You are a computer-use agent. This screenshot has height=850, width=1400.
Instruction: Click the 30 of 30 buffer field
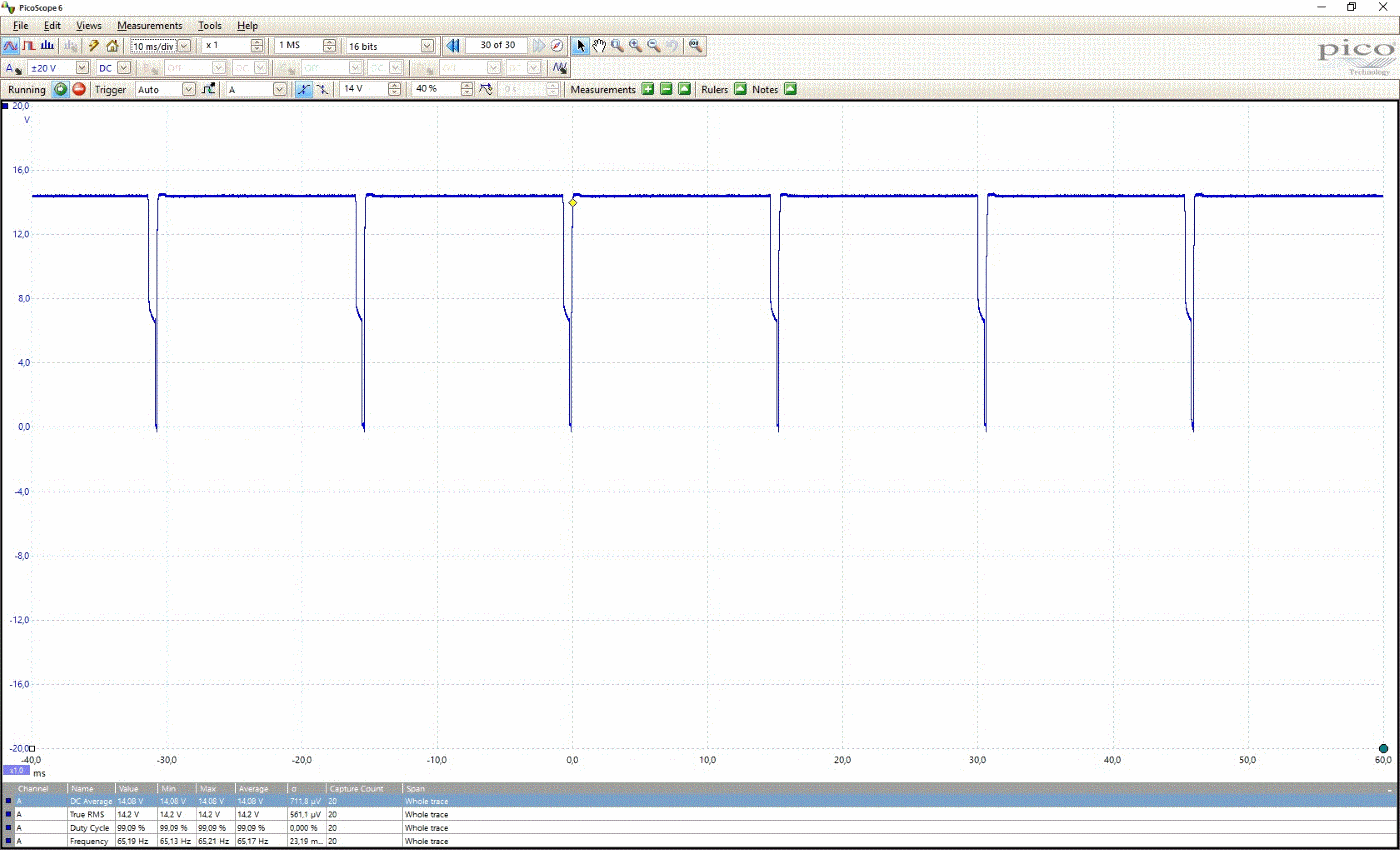coord(497,45)
